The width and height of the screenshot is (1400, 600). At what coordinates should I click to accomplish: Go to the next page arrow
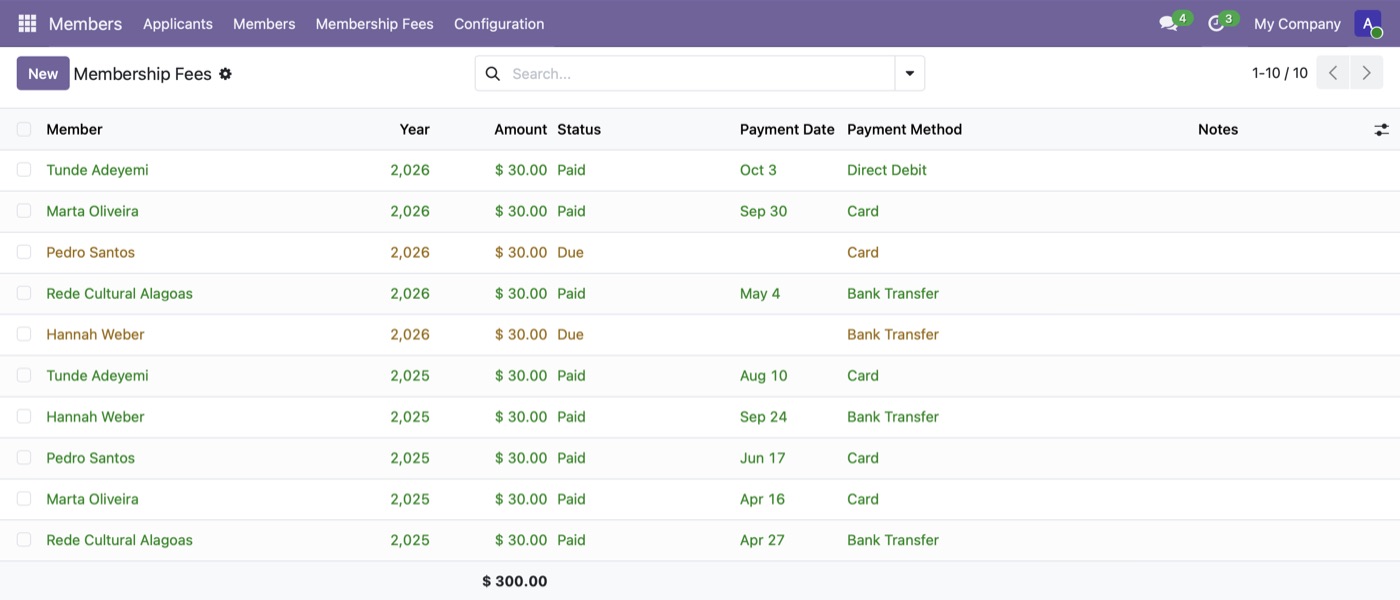1366,73
